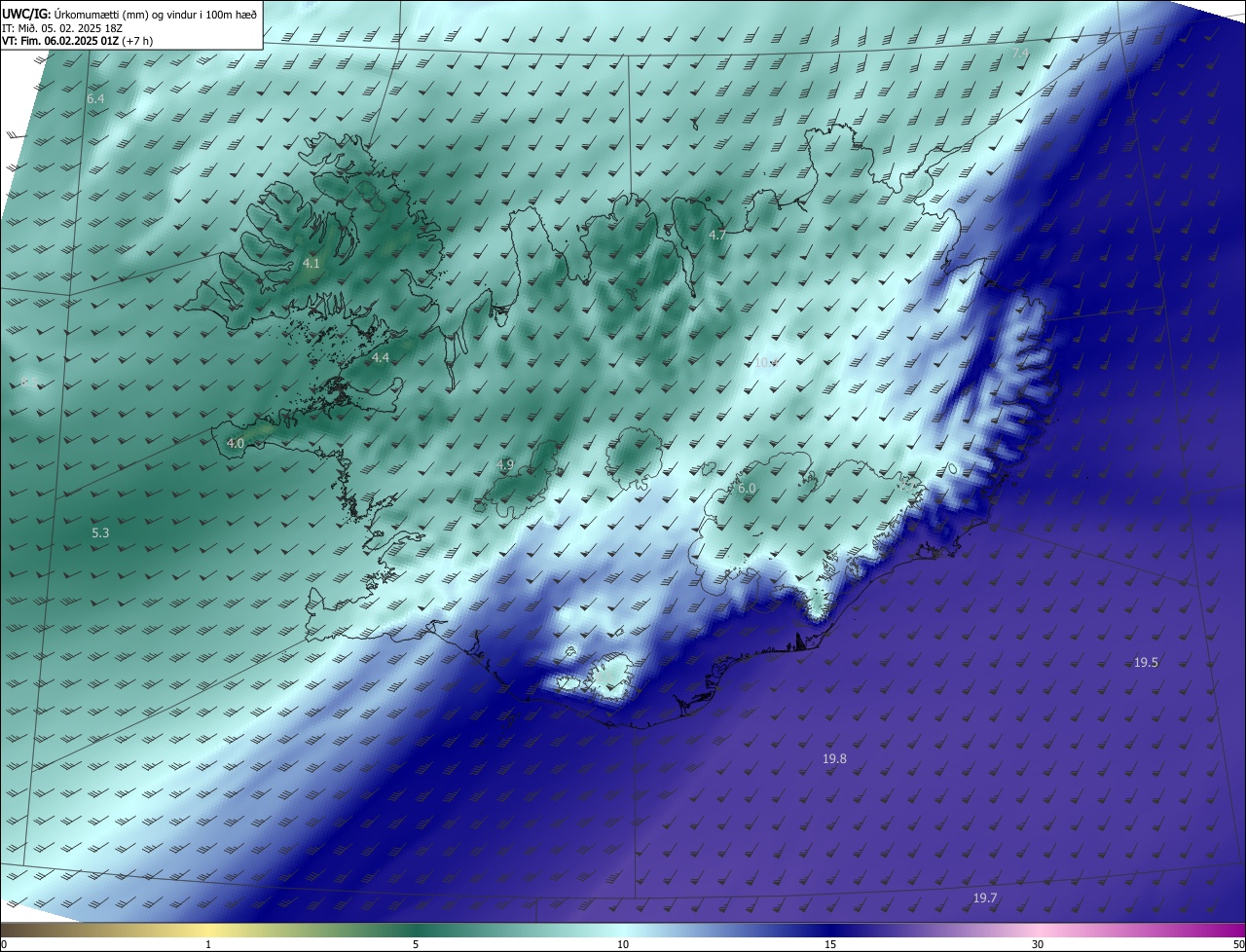
Task: Click the 5.3 value over the ocean
Action: [100, 533]
